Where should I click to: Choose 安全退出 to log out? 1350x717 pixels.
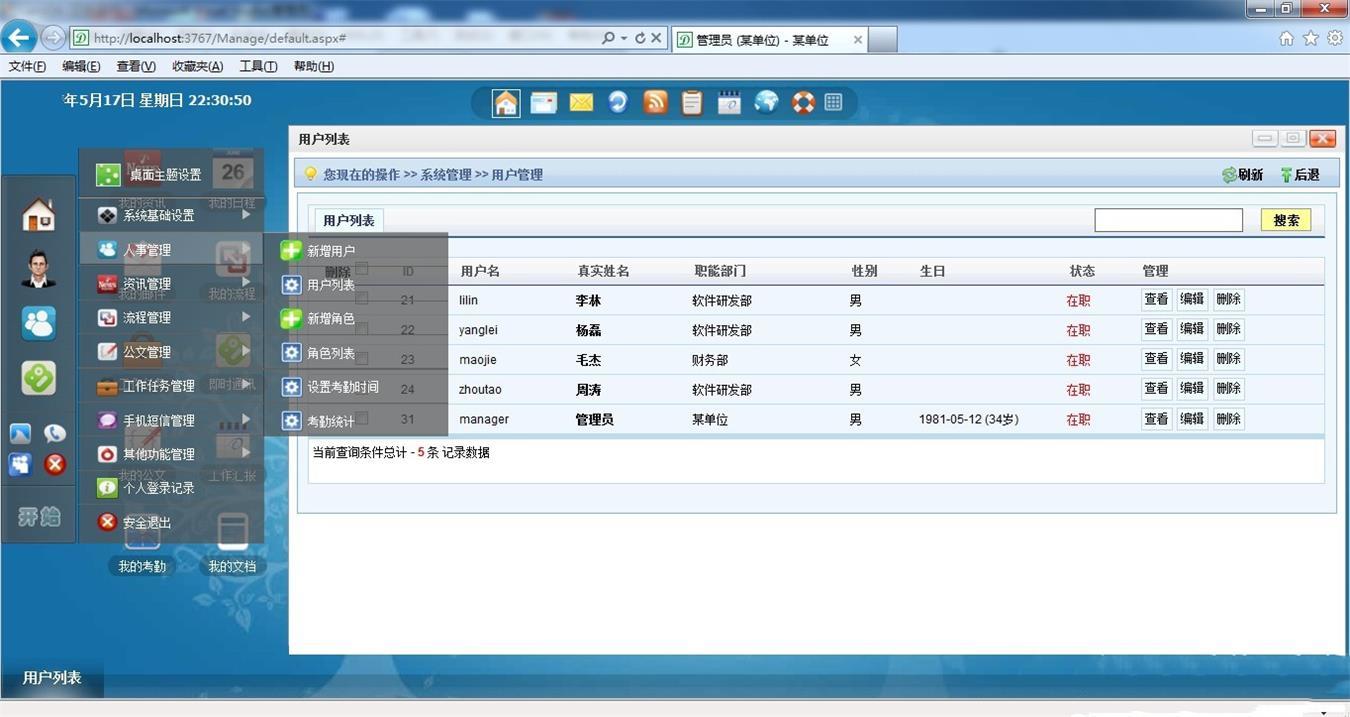(171, 523)
